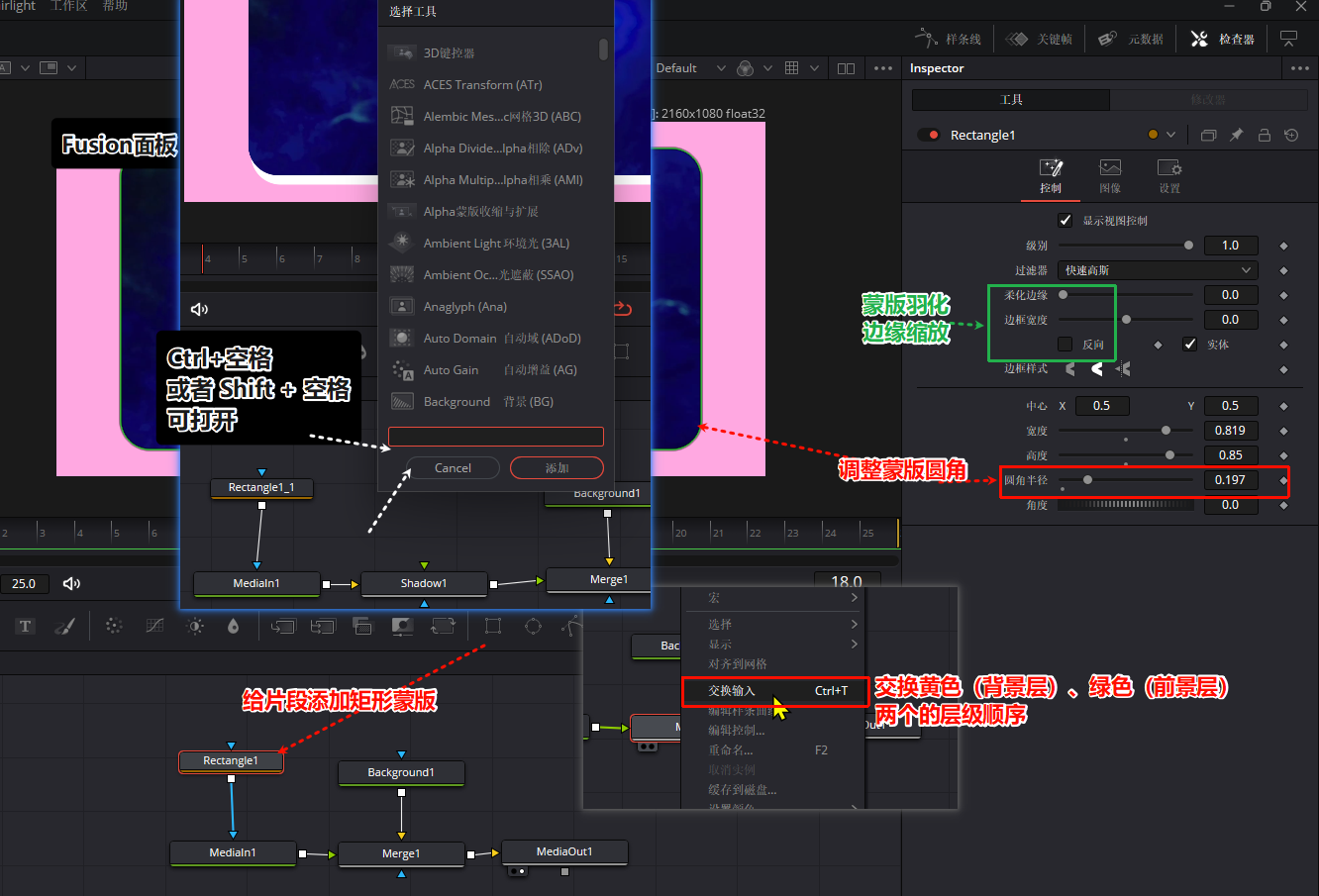This screenshot has width=1319, height=896.
Task: Click Cancel in Select Tool dialog
Action: click(x=454, y=468)
